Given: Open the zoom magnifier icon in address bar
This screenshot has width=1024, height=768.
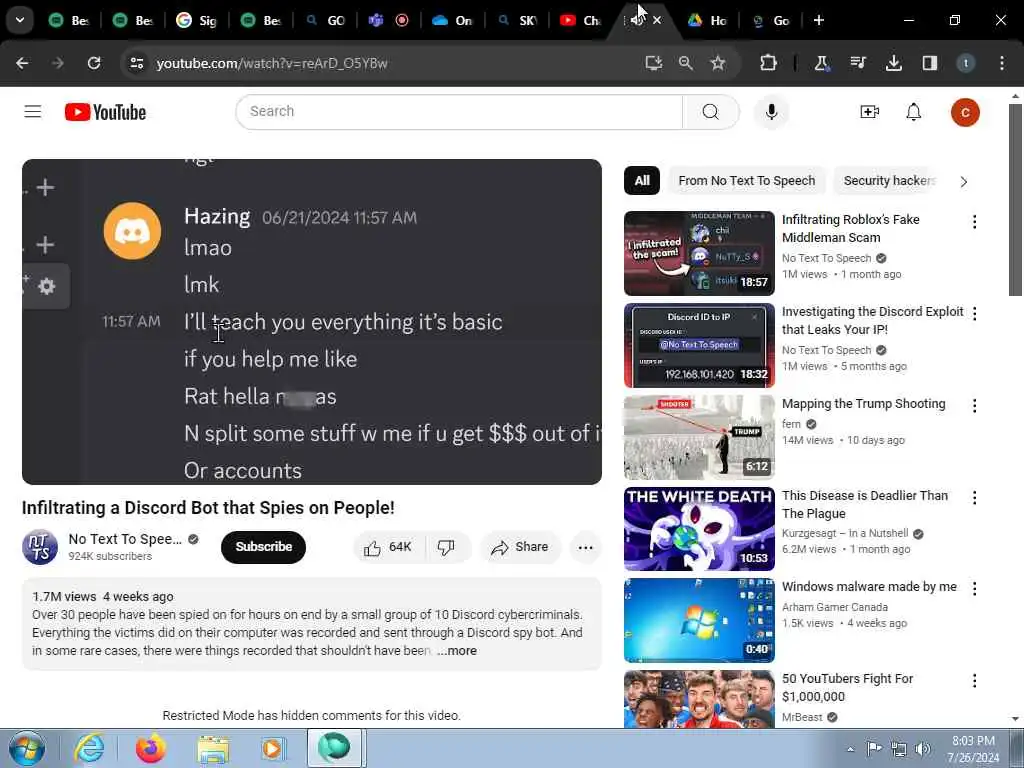Looking at the screenshot, I should [686, 63].
